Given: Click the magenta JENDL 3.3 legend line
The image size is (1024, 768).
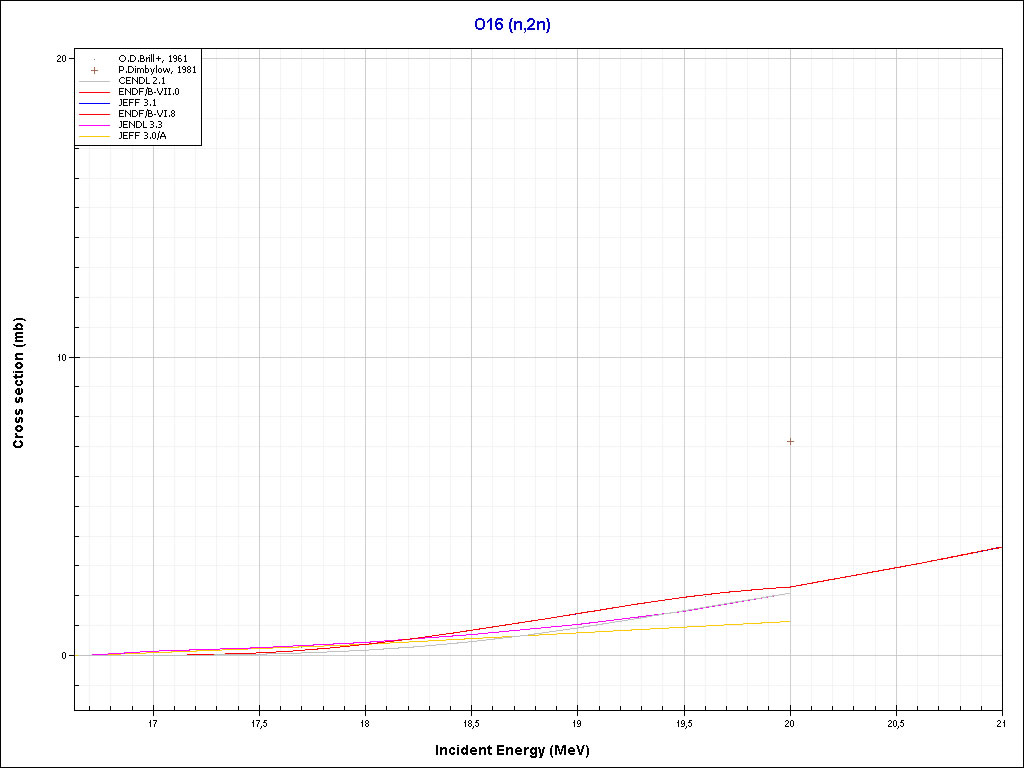Looking at the screenshot, I should [x=94, y=125].
